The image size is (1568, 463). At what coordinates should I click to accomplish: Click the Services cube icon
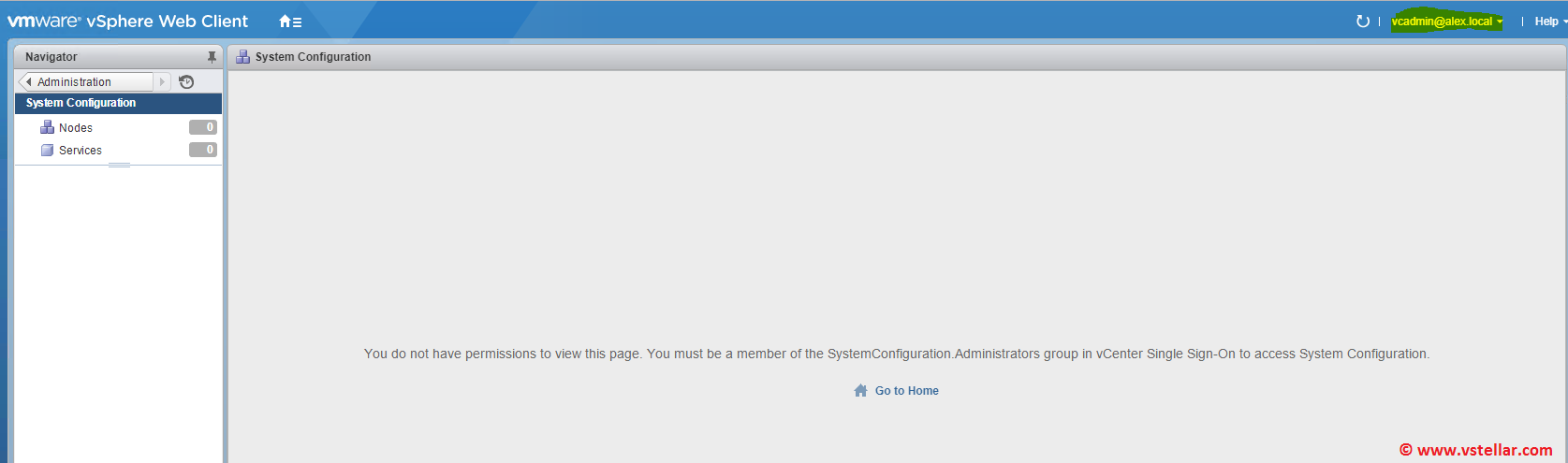tap(47, 150)
